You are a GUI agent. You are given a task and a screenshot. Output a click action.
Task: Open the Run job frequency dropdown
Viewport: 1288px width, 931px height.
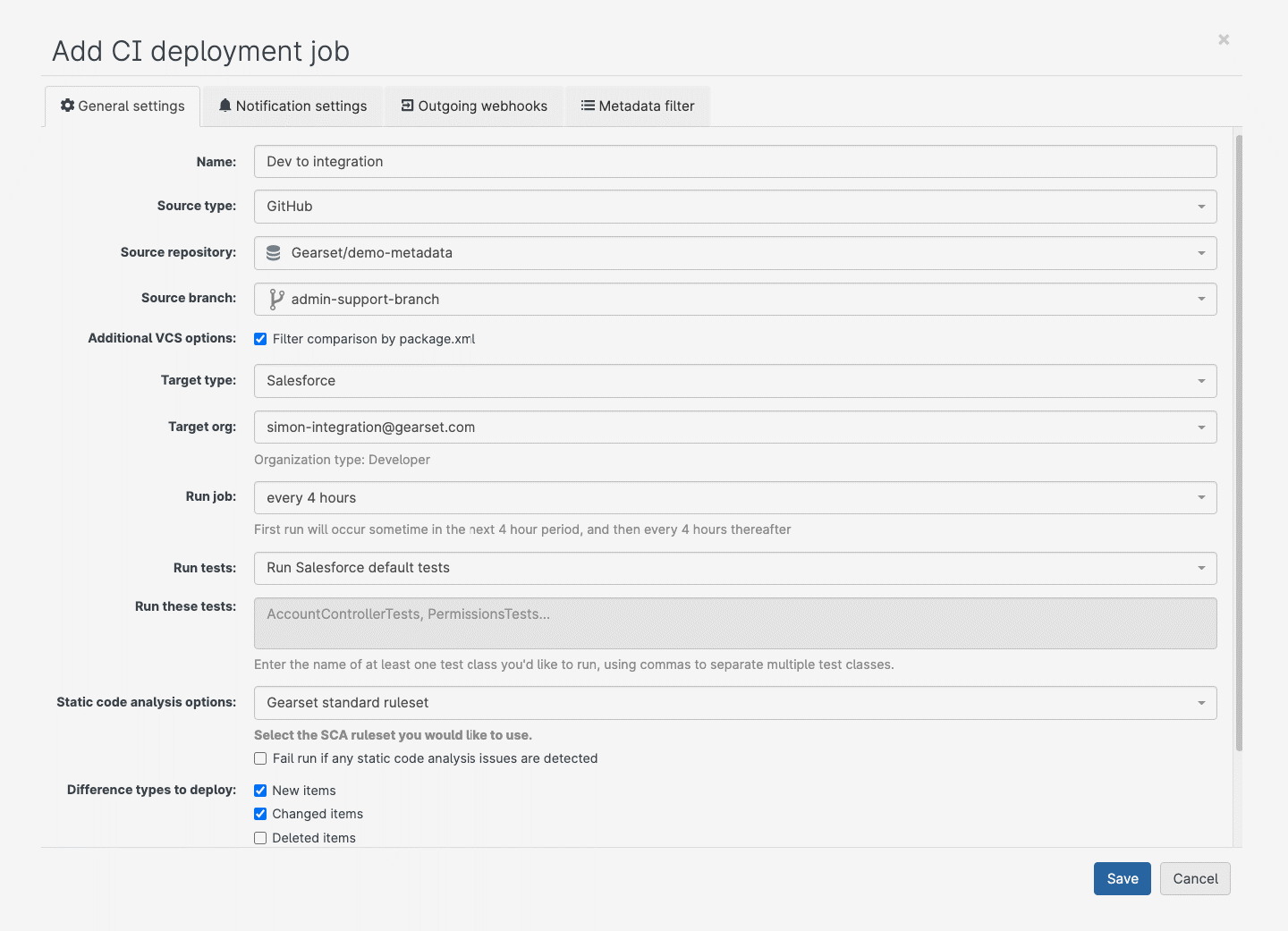735,498
